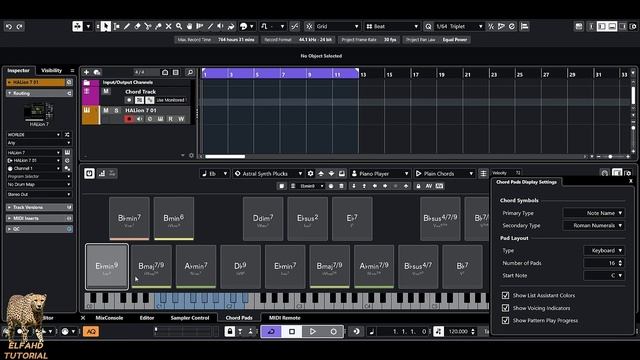Open the Grid snap type dropdown
The height and width of the screenshot is (360, 640).
[x=337, y=27]
